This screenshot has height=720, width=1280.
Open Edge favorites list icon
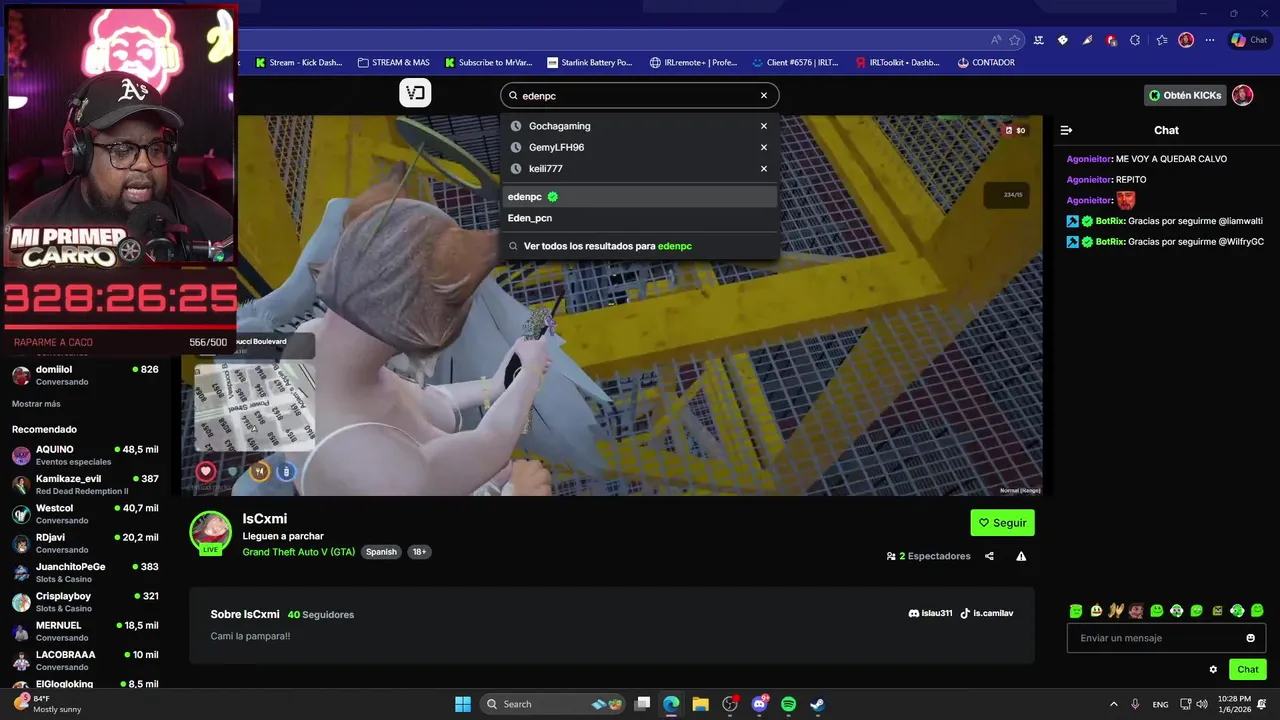1161,40
